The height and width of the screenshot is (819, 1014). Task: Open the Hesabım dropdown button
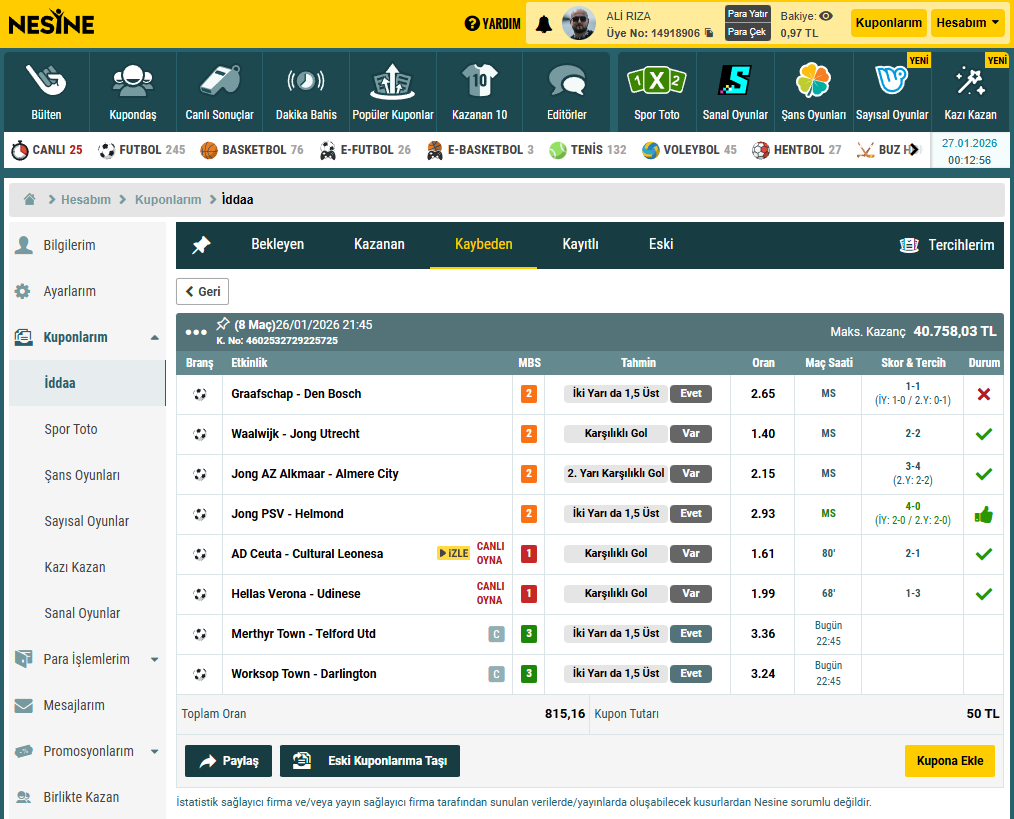967,23
